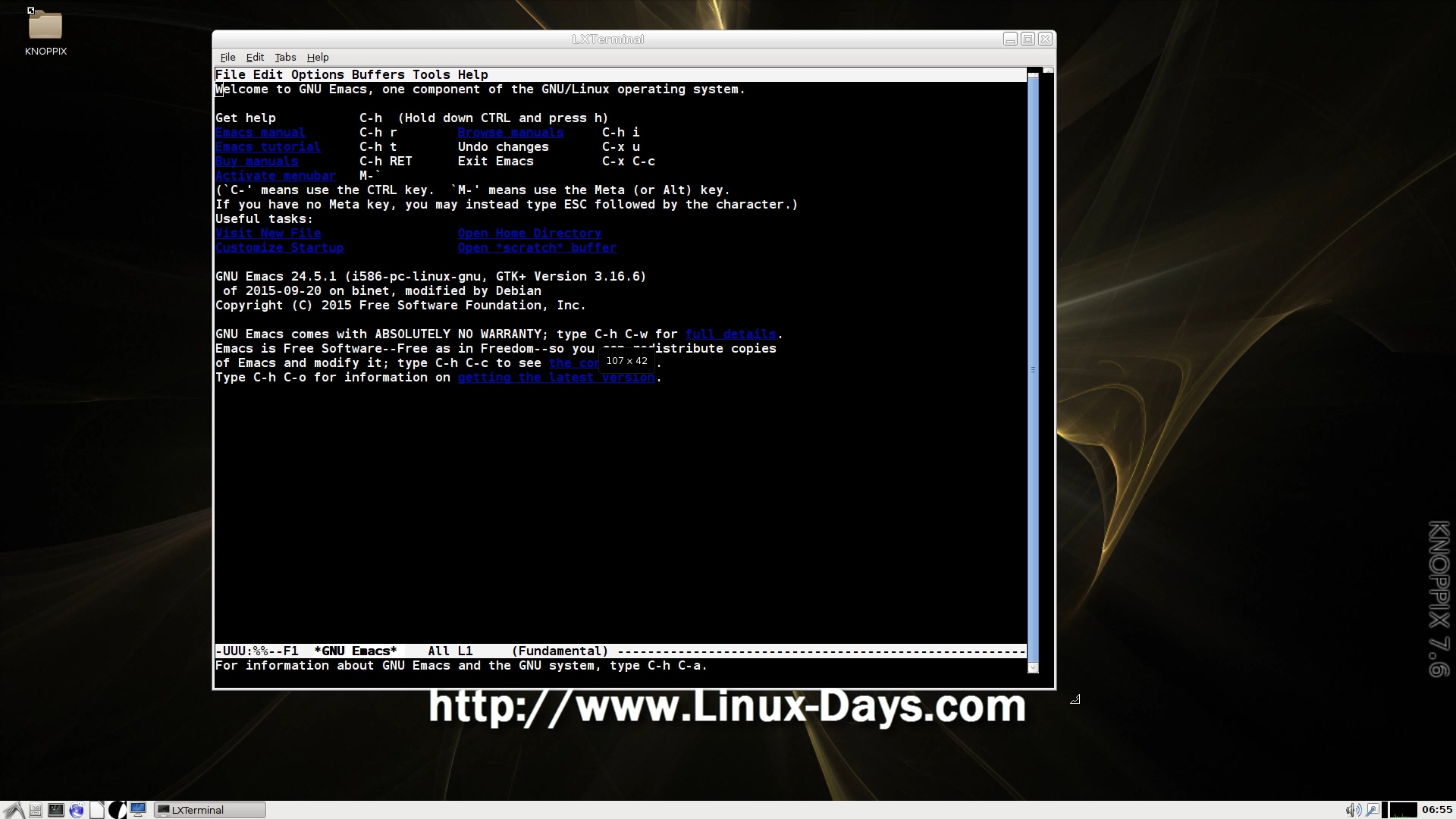Click the show desktop monitor icon
The width and height of the screenshot is (1456, 819).
(138, 810)
